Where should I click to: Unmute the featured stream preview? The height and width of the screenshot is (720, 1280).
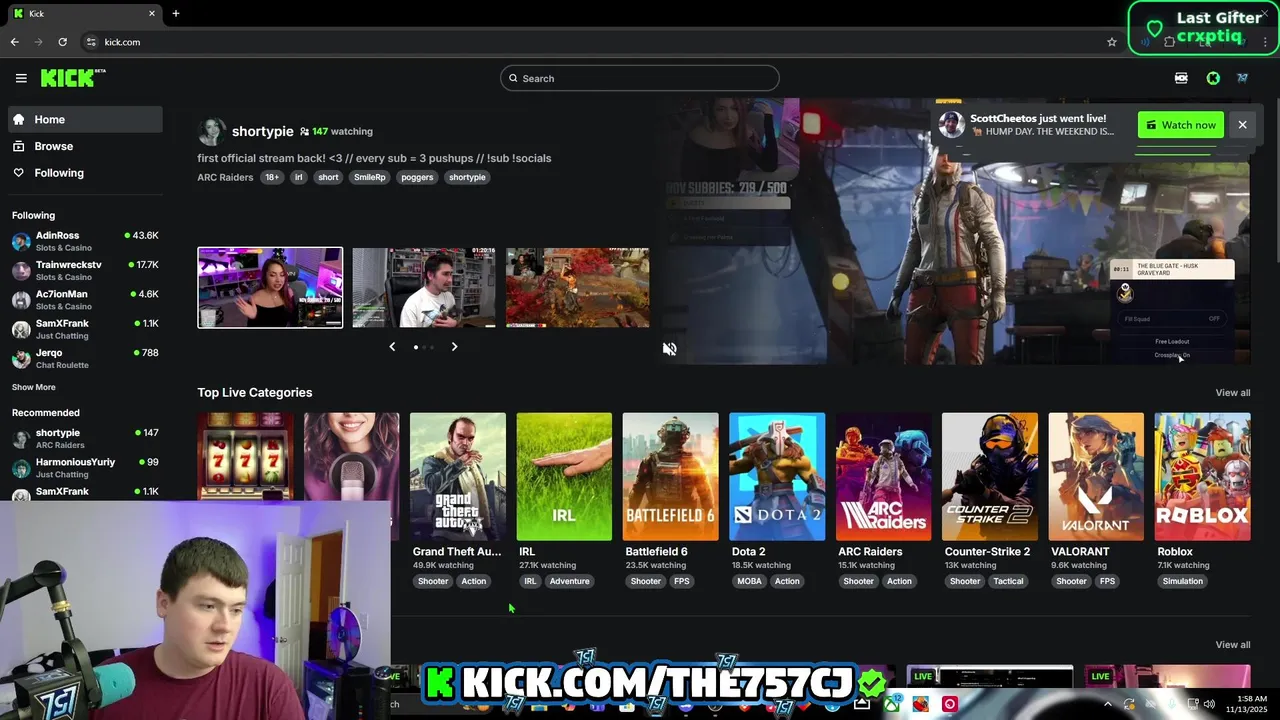(670, 348)
